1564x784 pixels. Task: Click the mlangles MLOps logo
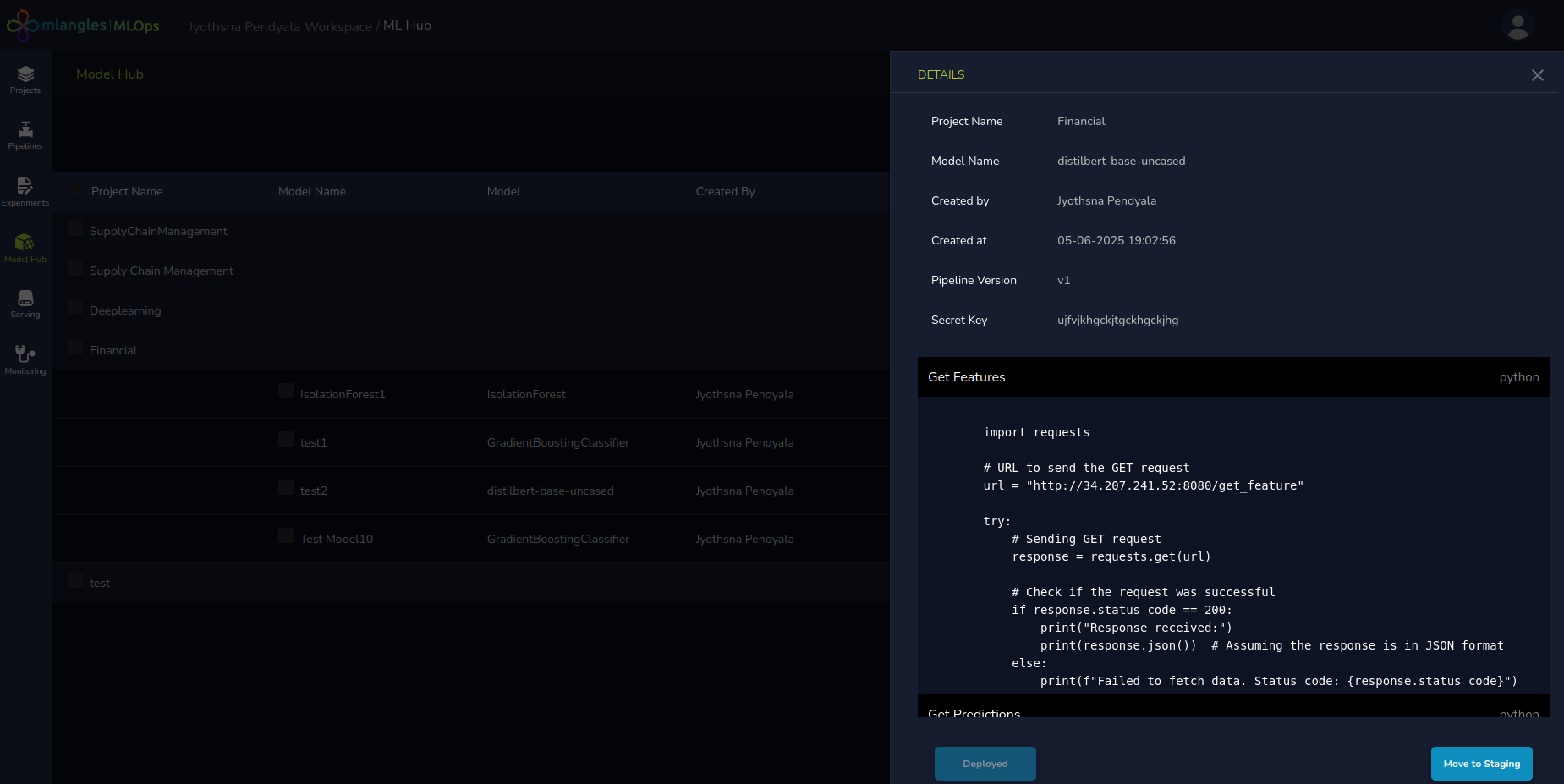click(83, 25)
